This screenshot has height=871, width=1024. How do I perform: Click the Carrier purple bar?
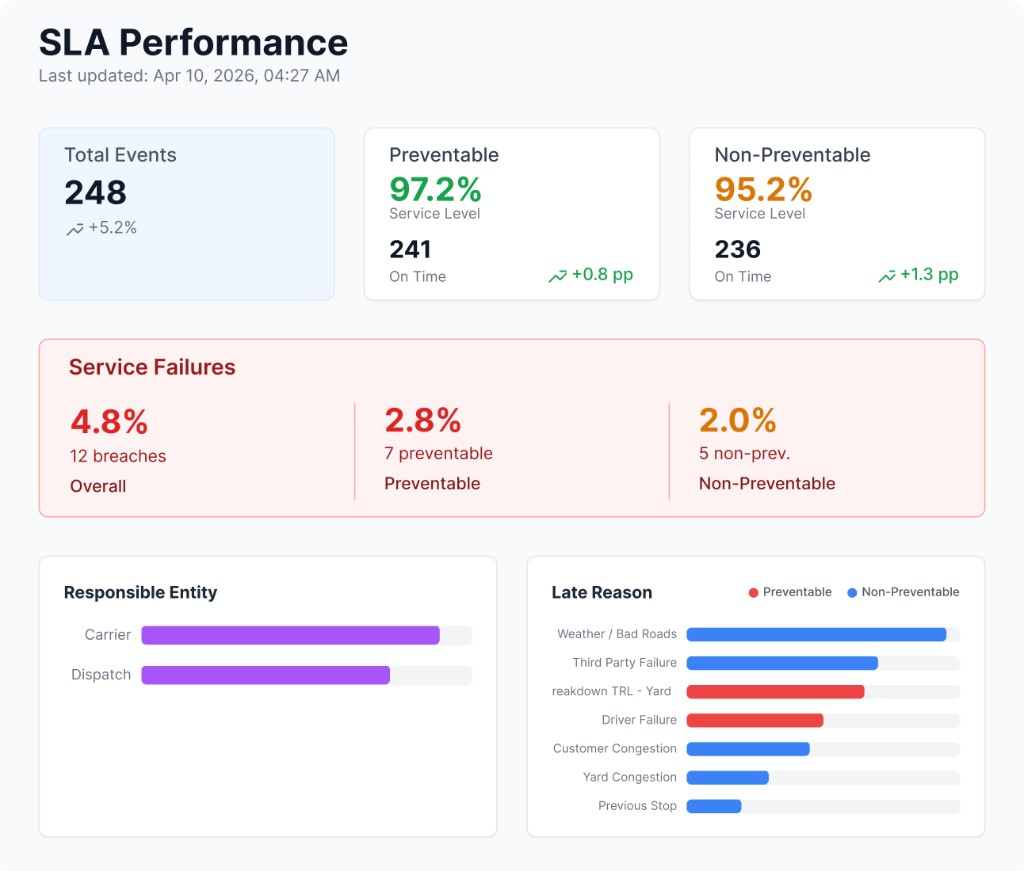point(290,635)
